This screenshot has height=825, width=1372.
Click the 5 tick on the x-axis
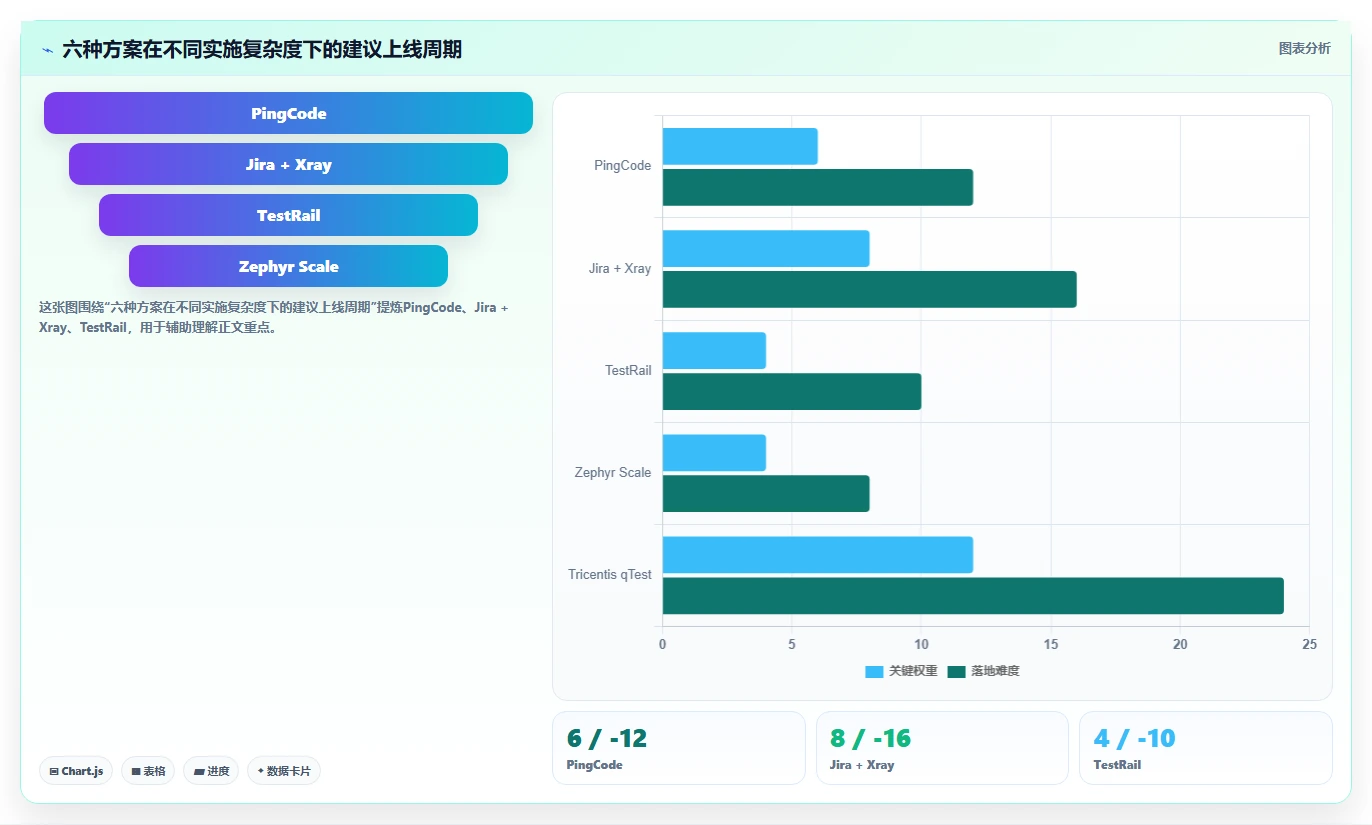(x=792, y=644)
